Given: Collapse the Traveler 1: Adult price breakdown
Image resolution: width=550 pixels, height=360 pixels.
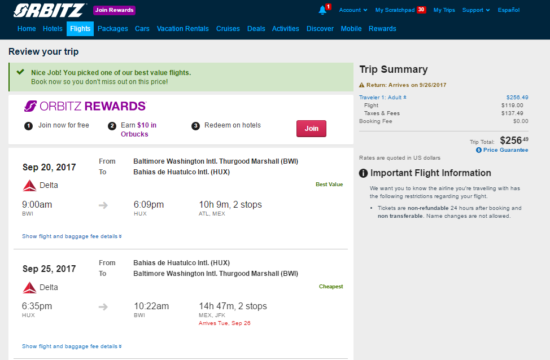Looking at the screenshot, I should [x=382, y=97].
